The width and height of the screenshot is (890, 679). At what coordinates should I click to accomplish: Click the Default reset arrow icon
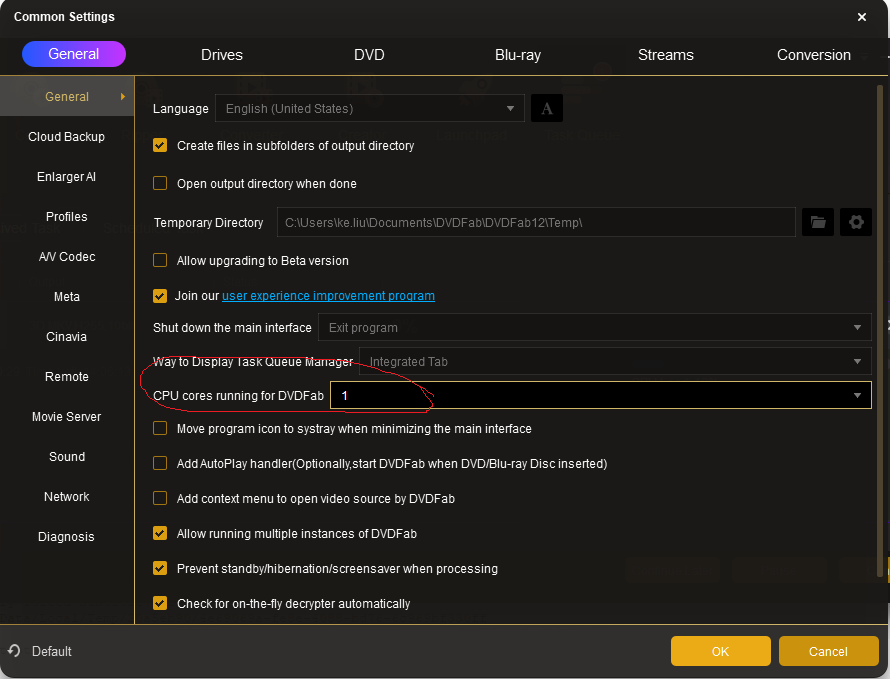(x=14, y=651)
